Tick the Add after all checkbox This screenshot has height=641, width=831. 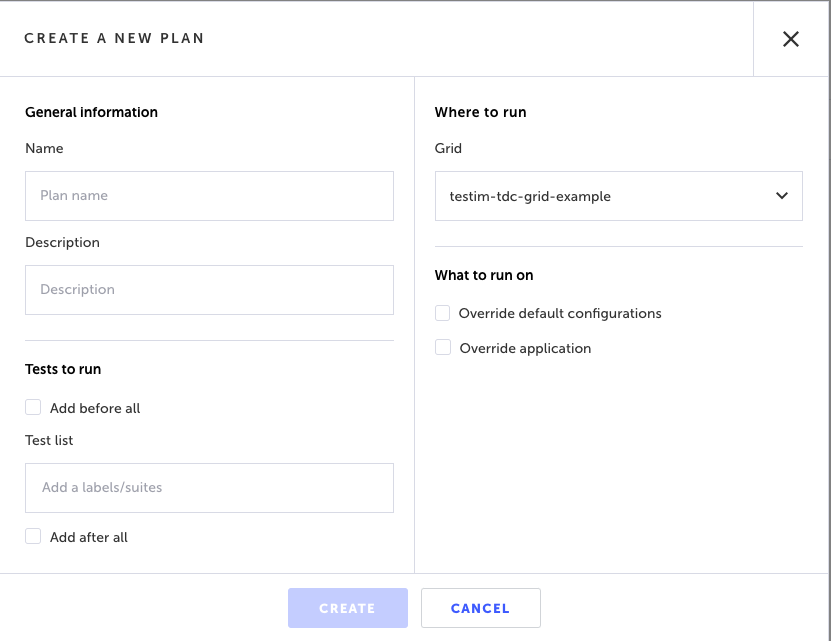tap(33, 537)
